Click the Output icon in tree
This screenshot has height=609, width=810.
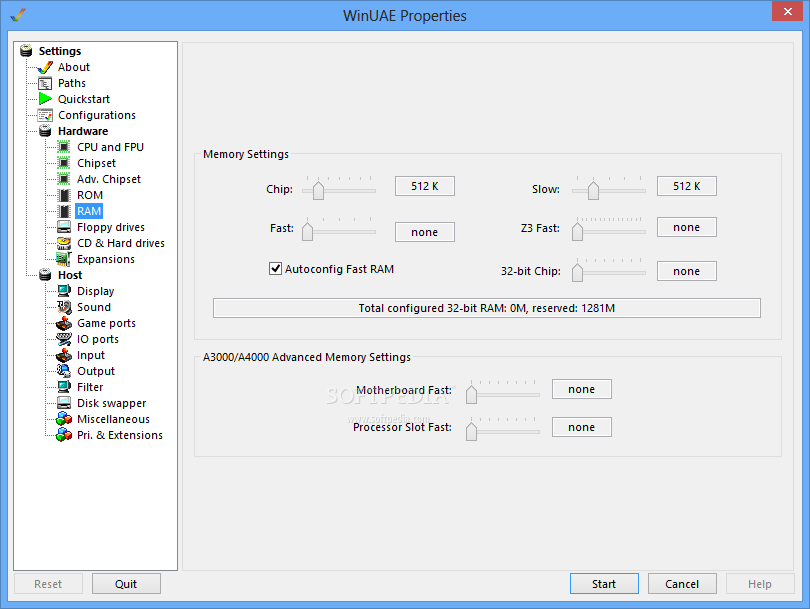[x=64, y=371]
